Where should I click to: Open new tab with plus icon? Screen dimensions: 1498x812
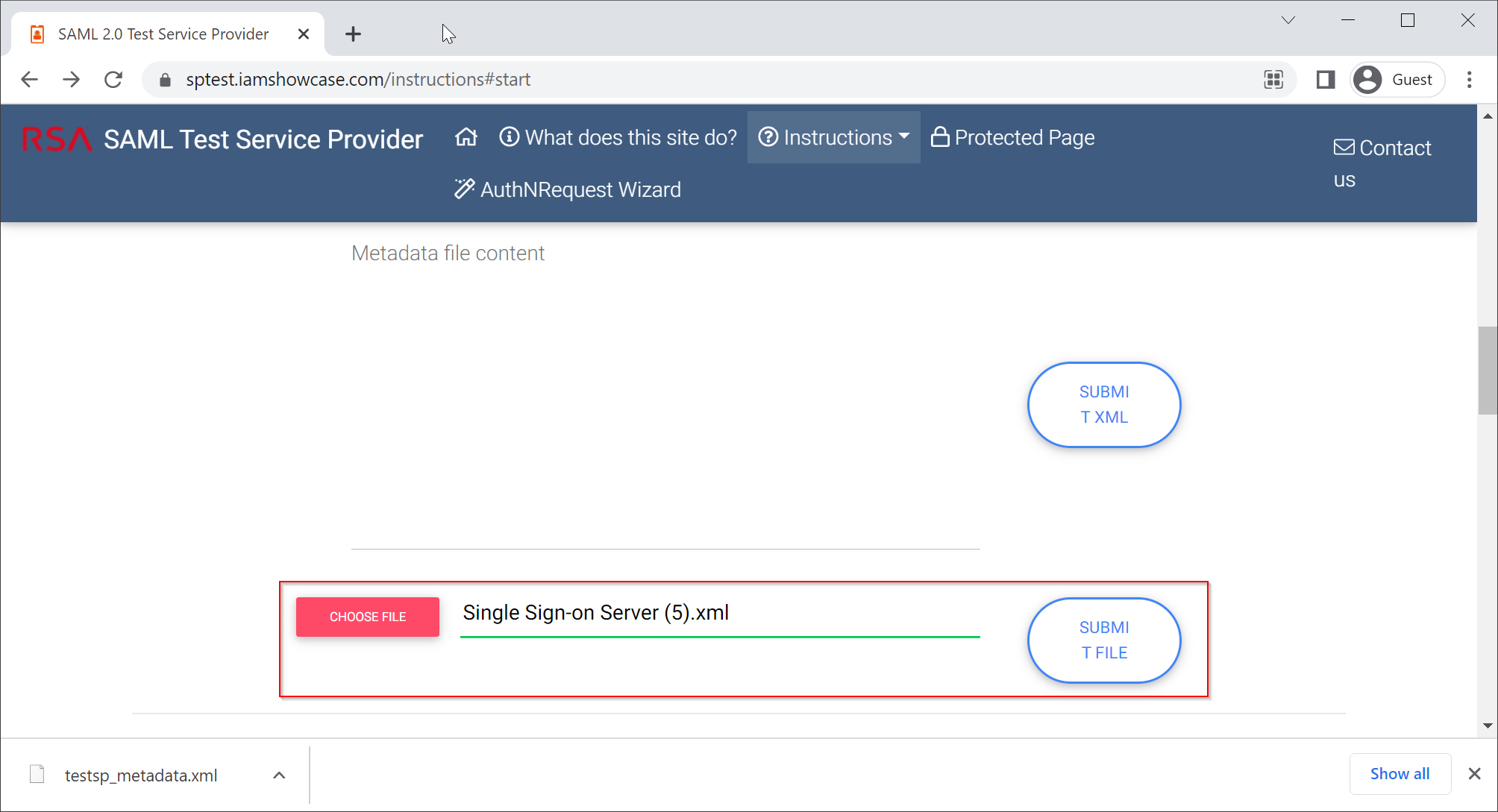pos(353,34)
